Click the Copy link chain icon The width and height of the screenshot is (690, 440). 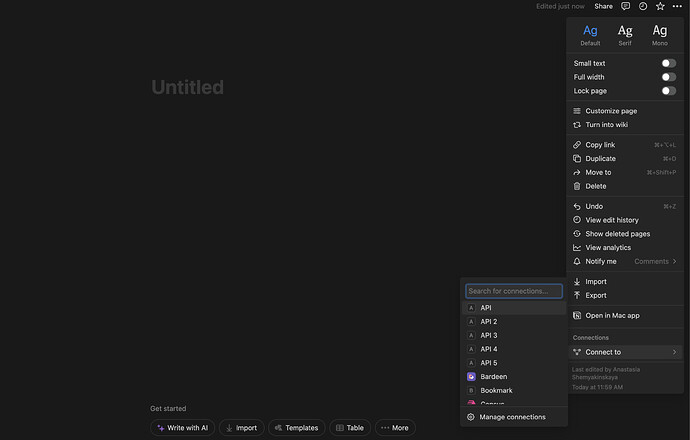pyautogui.click(x=577, y=145)
